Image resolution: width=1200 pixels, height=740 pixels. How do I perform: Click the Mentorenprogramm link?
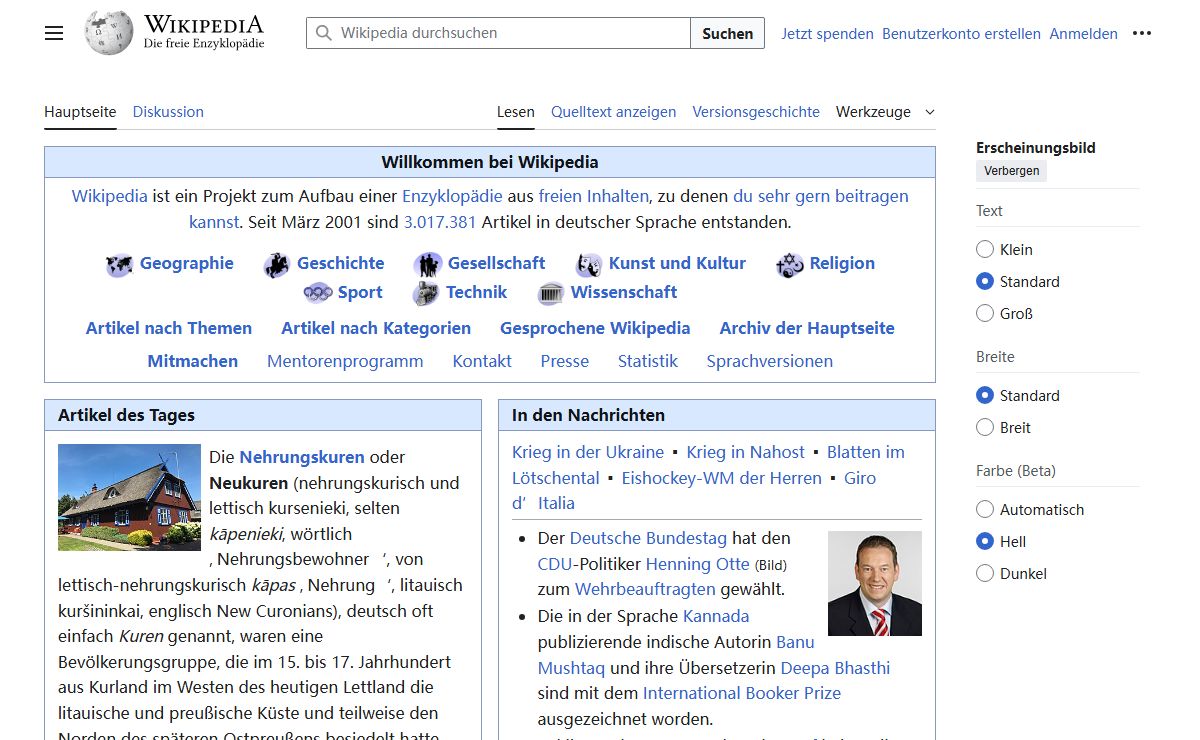[x=345, y=361]
